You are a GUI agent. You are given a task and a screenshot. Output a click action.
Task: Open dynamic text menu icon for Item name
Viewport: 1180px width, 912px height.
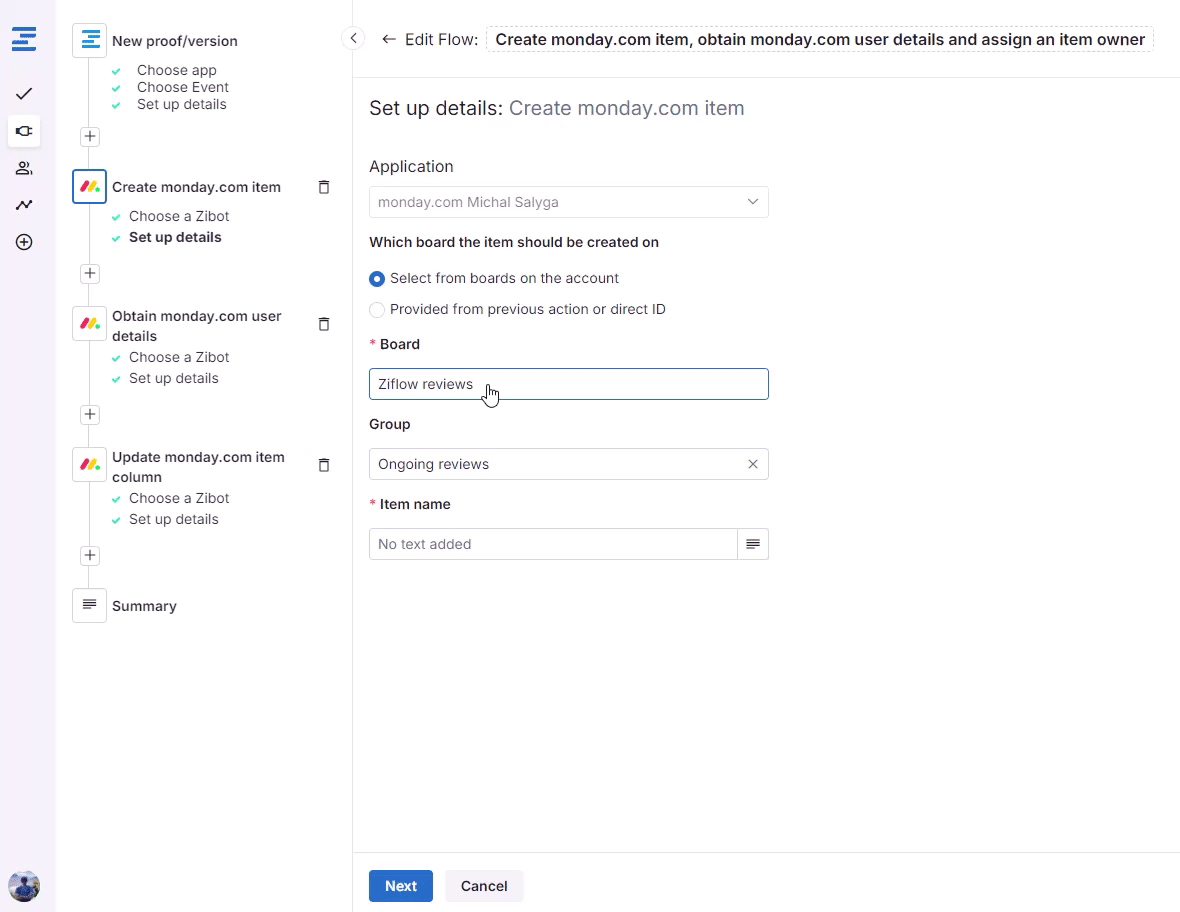[x=753, y=544]
